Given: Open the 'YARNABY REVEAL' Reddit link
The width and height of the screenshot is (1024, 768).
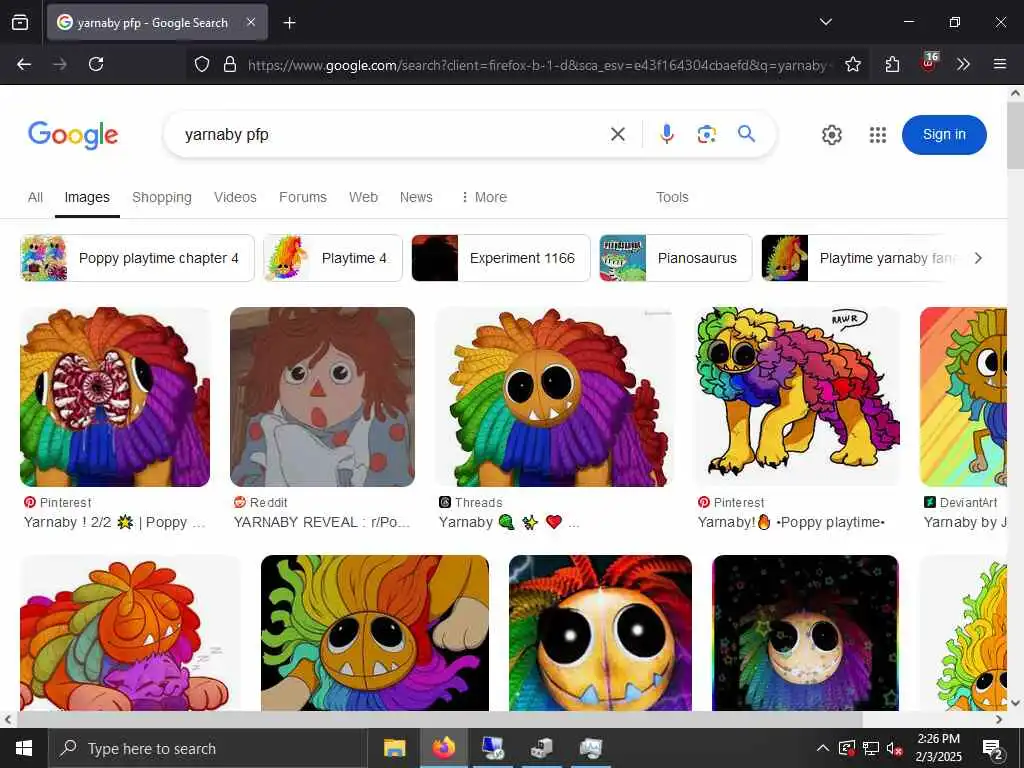Looking at the screenshot, I should point(322,522).
